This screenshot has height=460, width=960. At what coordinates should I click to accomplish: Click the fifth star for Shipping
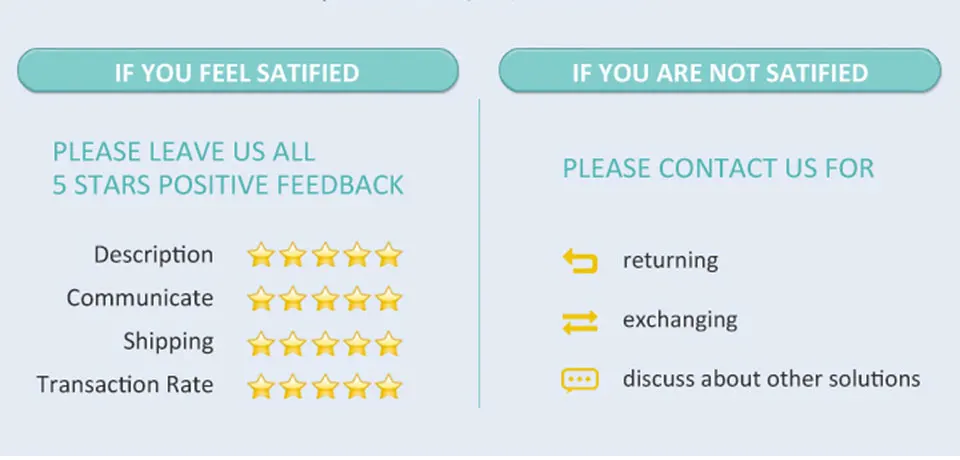click(388, 343)
